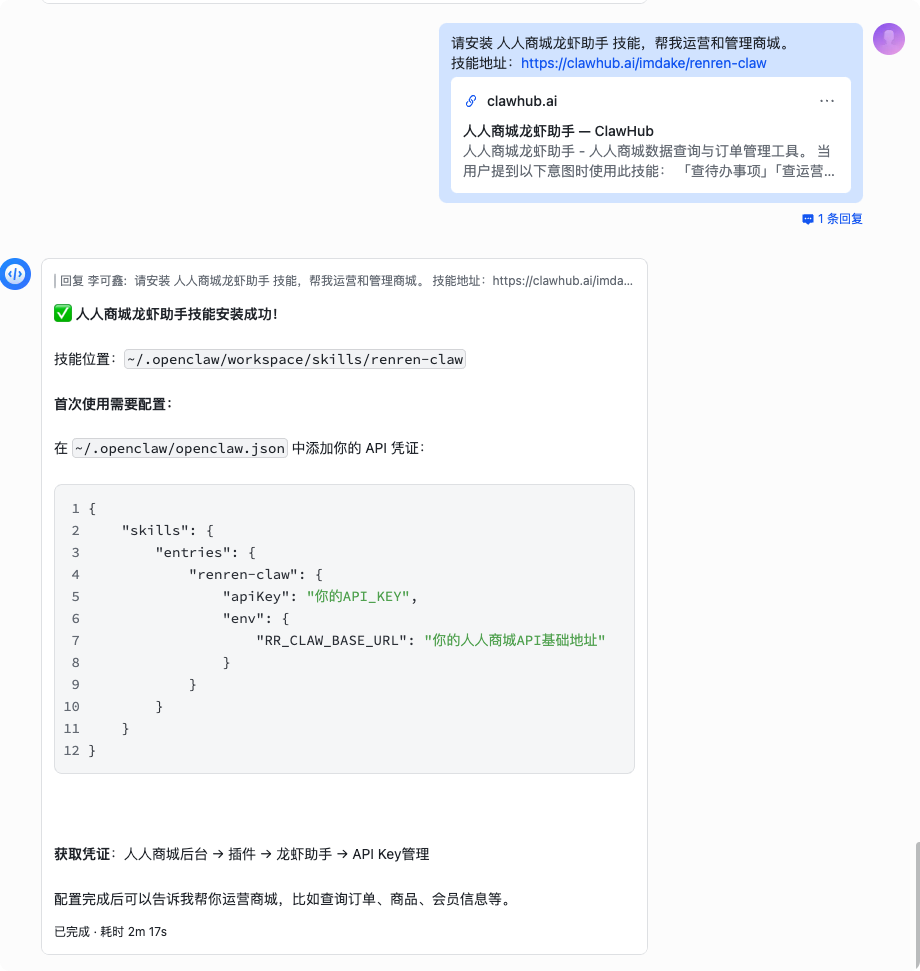
Task: Click the "entries" key in code
Action: point(193,552)
